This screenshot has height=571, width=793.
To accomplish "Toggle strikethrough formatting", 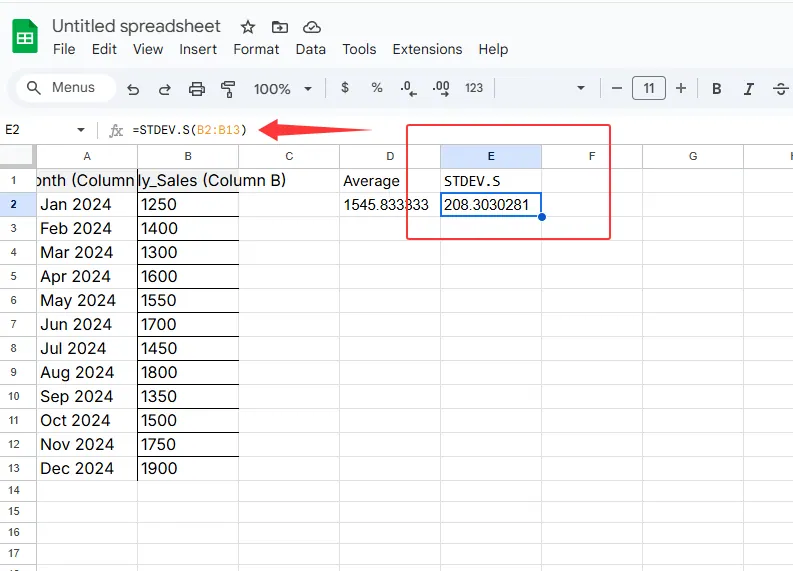I will tap(781, 88).
